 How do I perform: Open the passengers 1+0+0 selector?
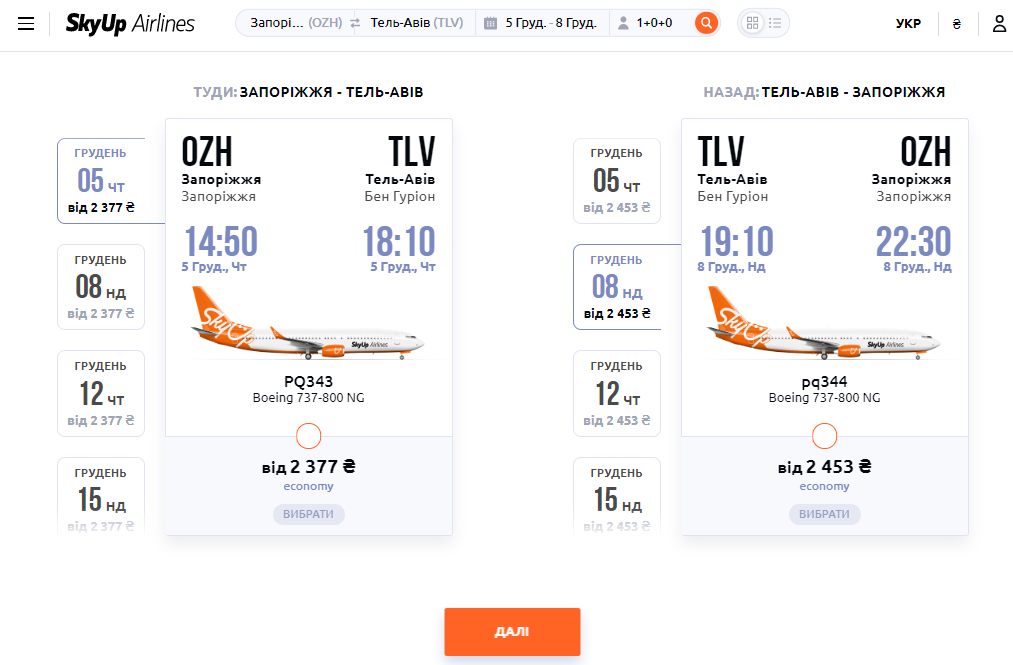645,23
